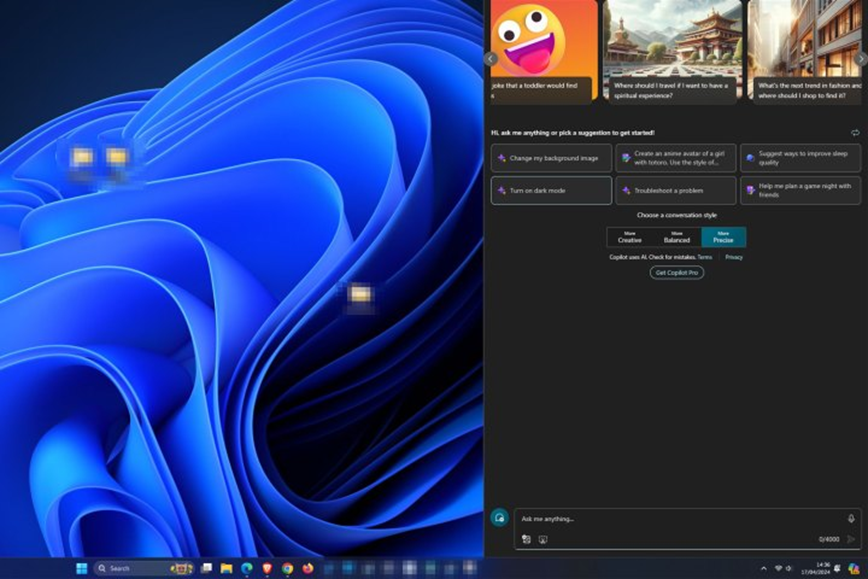
Task: Click the microphone icon in the Copilot input
Action: point(851,519)
